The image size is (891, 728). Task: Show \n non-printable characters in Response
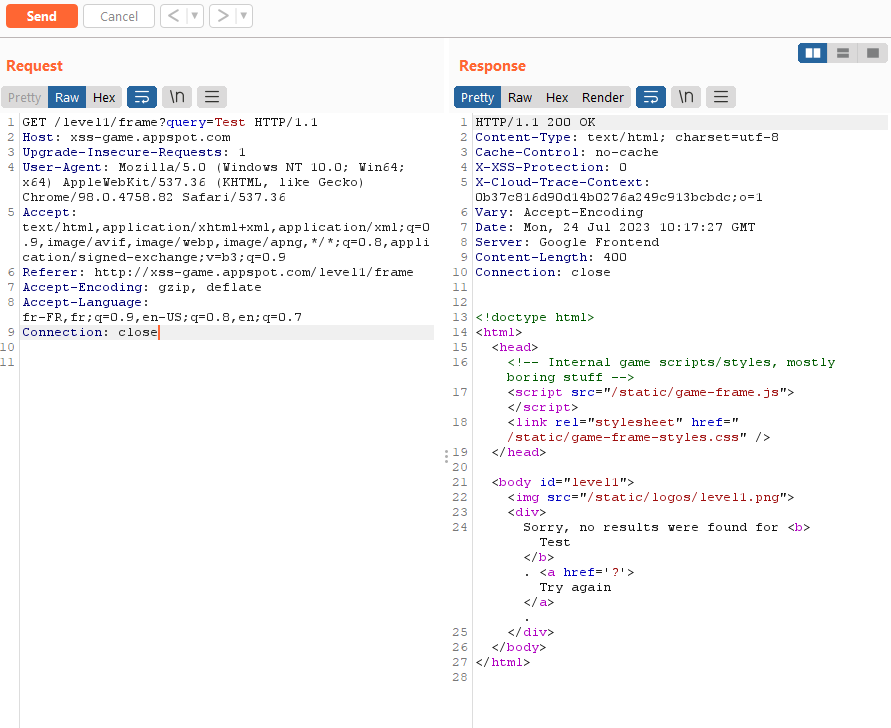686,97
